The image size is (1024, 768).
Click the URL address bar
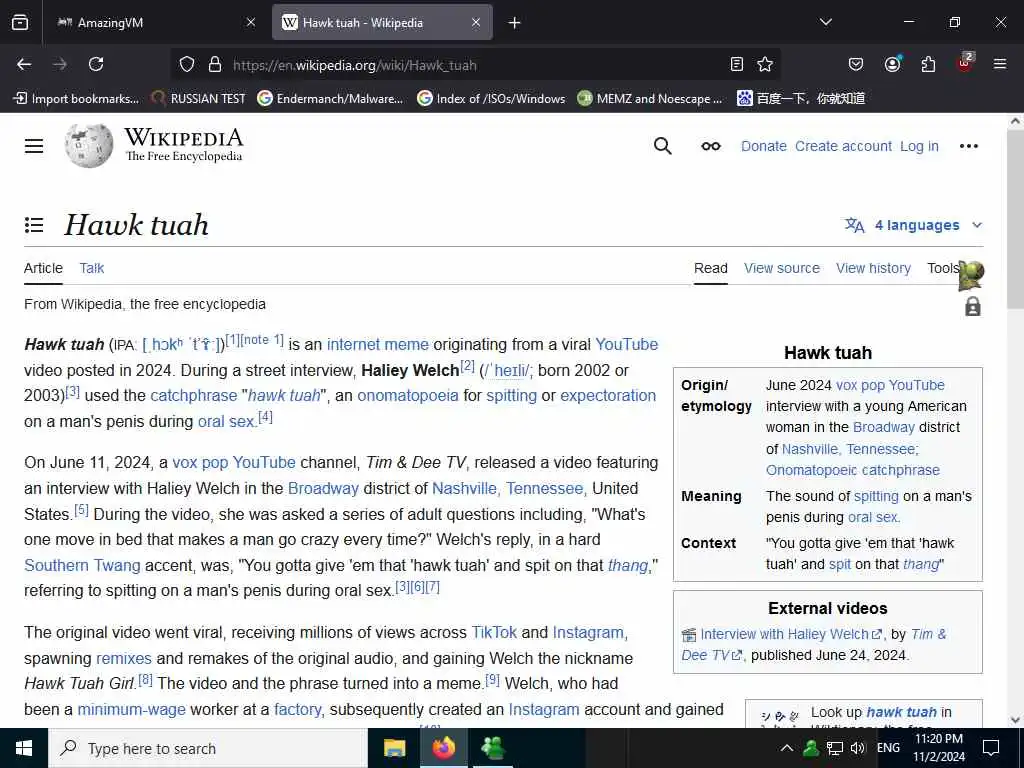coord(477,65)
